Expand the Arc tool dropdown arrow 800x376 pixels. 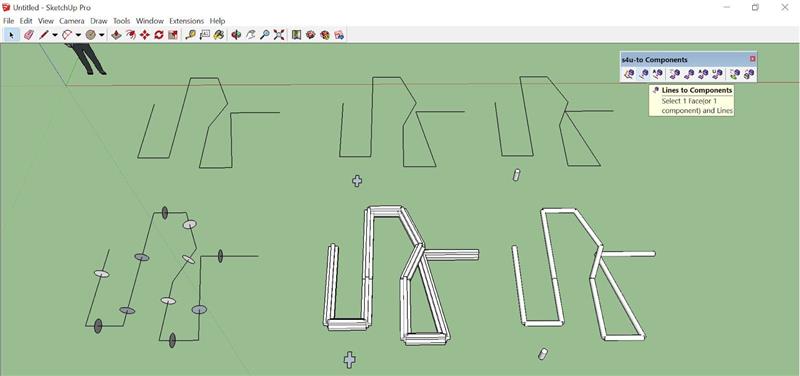[x=79, y=35]
